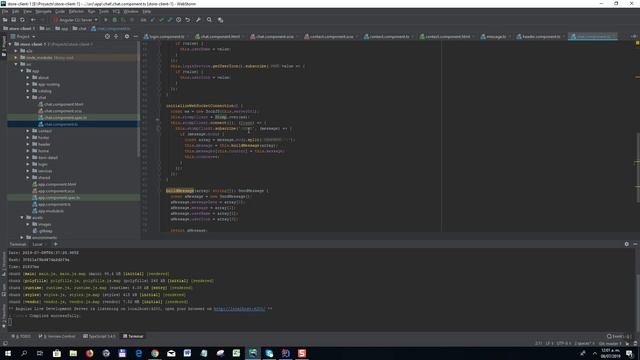Navigate back using the toolbar arrow
Viewport: 640px width, 360px height.
[x=33, y=20]
